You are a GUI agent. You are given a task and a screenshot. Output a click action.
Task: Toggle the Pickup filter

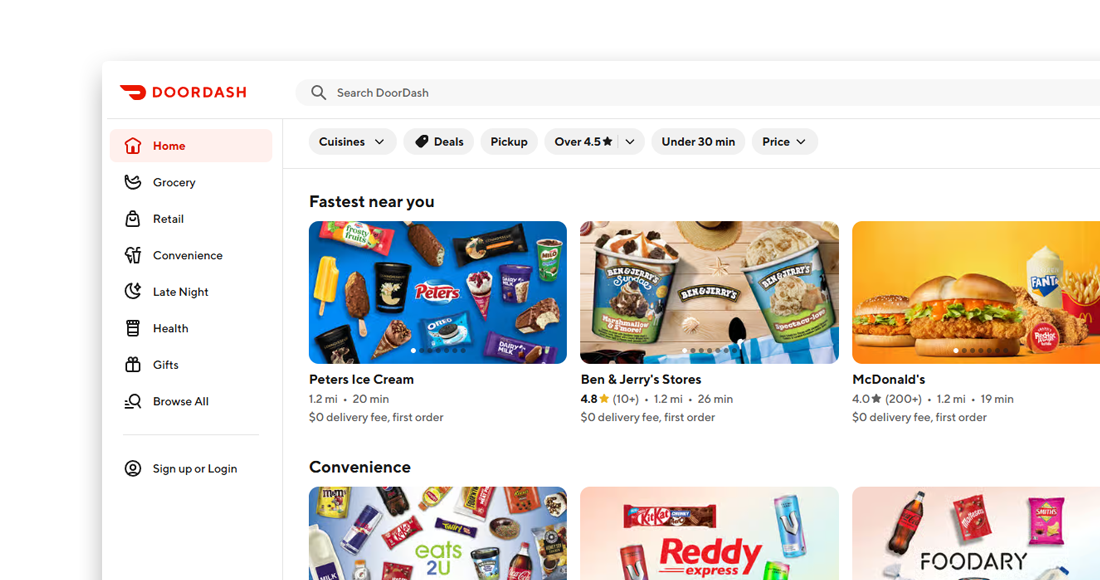pyautogui.click(x=509, y=142)
